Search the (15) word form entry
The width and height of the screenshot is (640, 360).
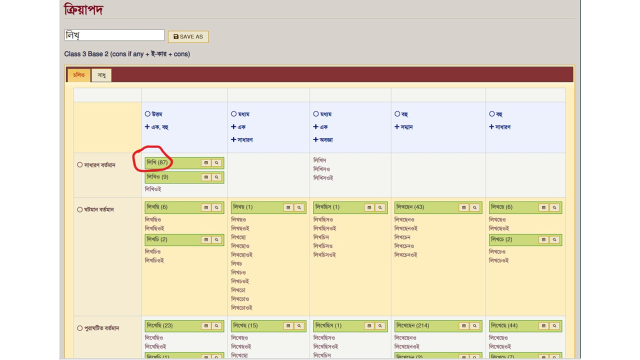tap(299, 326)
